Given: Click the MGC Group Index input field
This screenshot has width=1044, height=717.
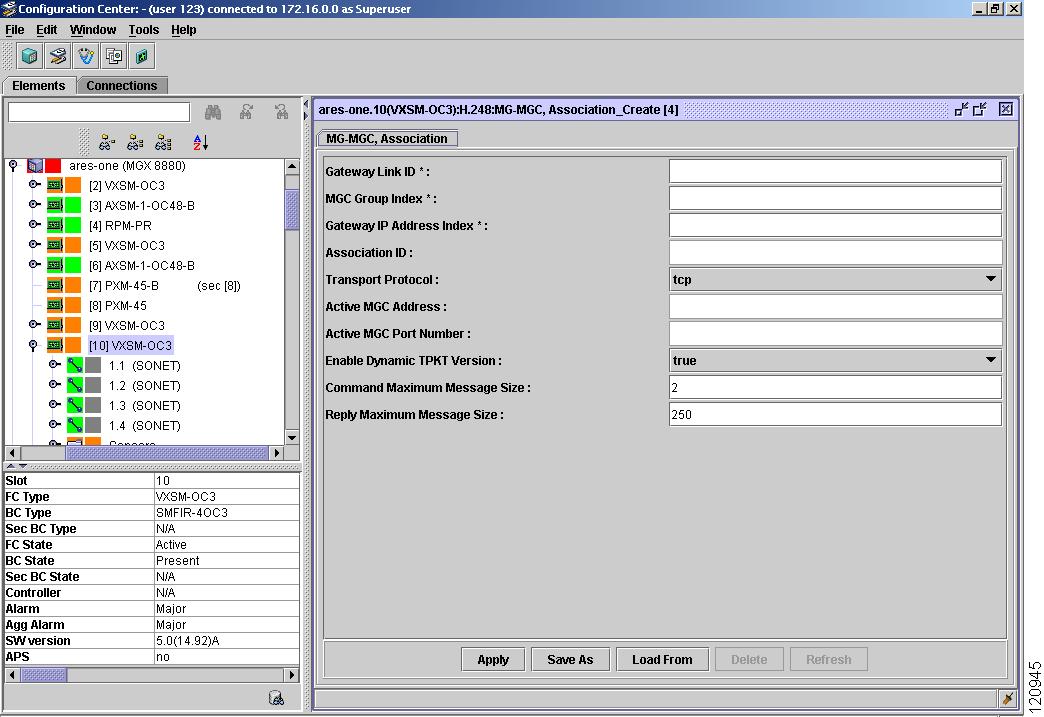Looking at the screenshot, I should click(835, 198).
